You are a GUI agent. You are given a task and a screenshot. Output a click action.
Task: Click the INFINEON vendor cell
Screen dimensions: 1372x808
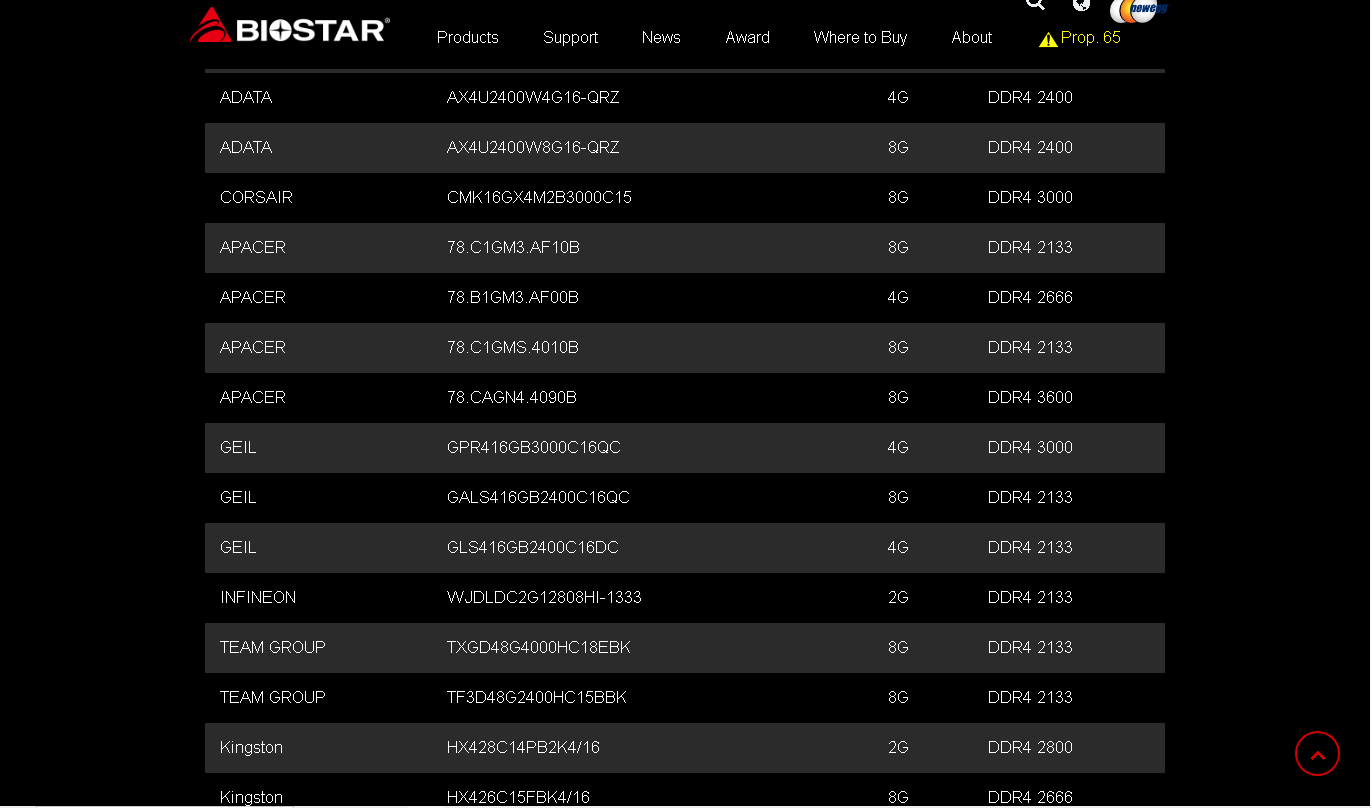pyautogui.click(x=258, y=597)
